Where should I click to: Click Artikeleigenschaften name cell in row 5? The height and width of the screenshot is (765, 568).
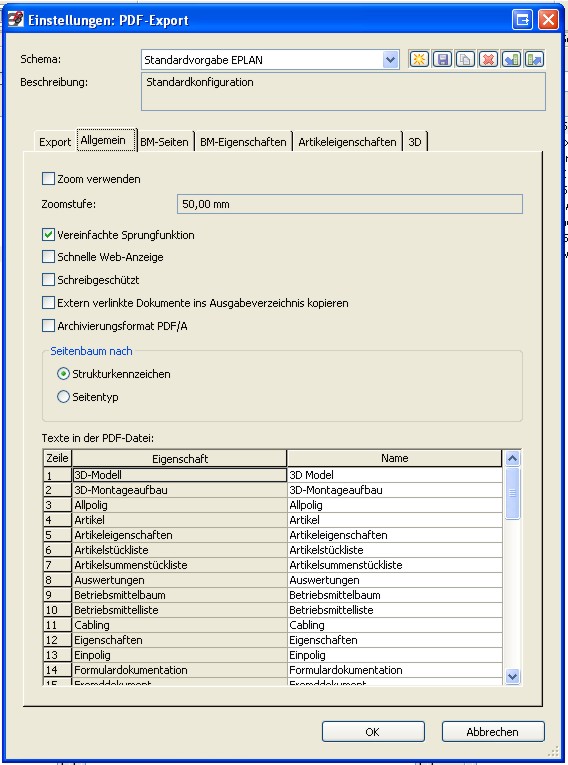394,535
